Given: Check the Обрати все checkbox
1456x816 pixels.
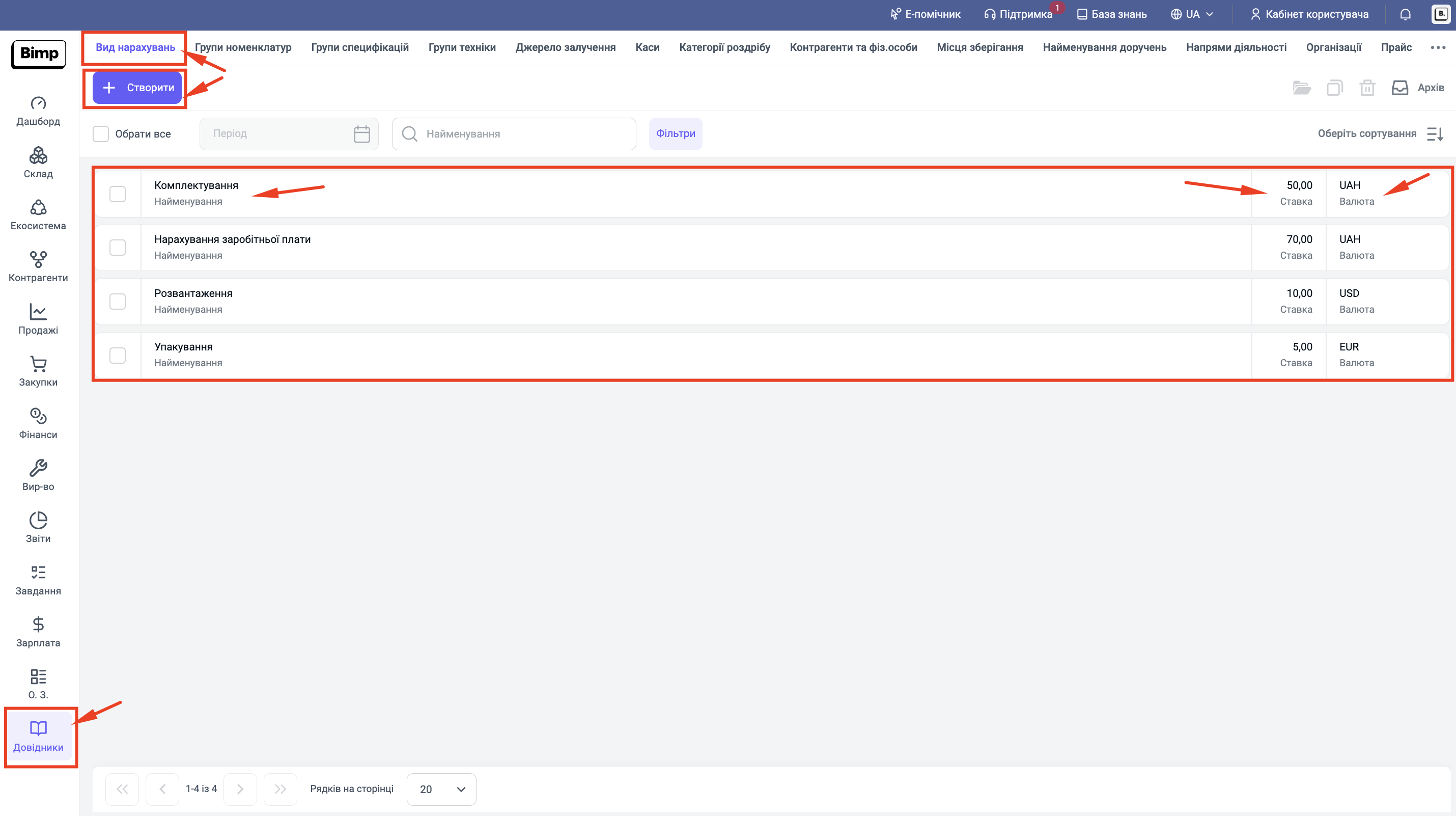Looking at the screenshot, I should [x=101, y=134].
